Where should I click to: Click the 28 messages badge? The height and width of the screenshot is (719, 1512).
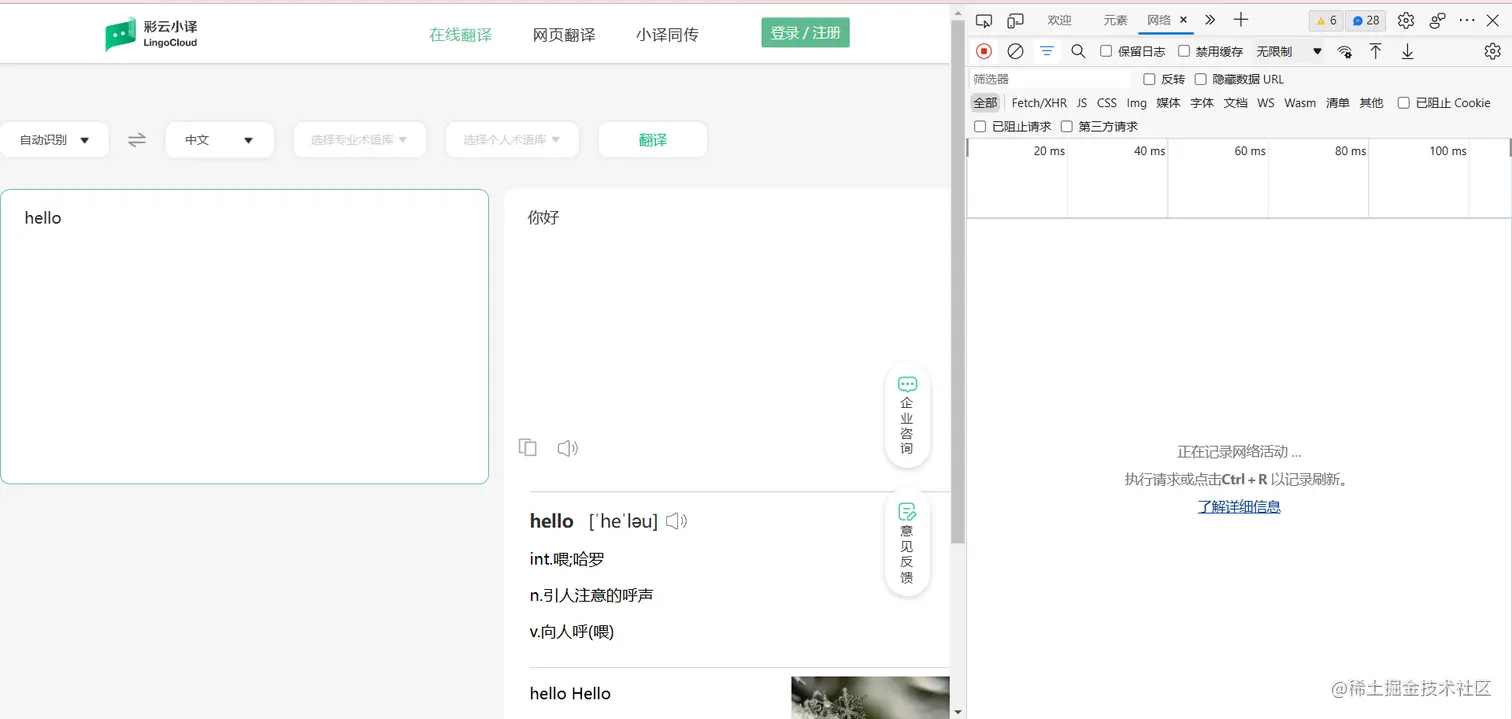point(1366,20)
